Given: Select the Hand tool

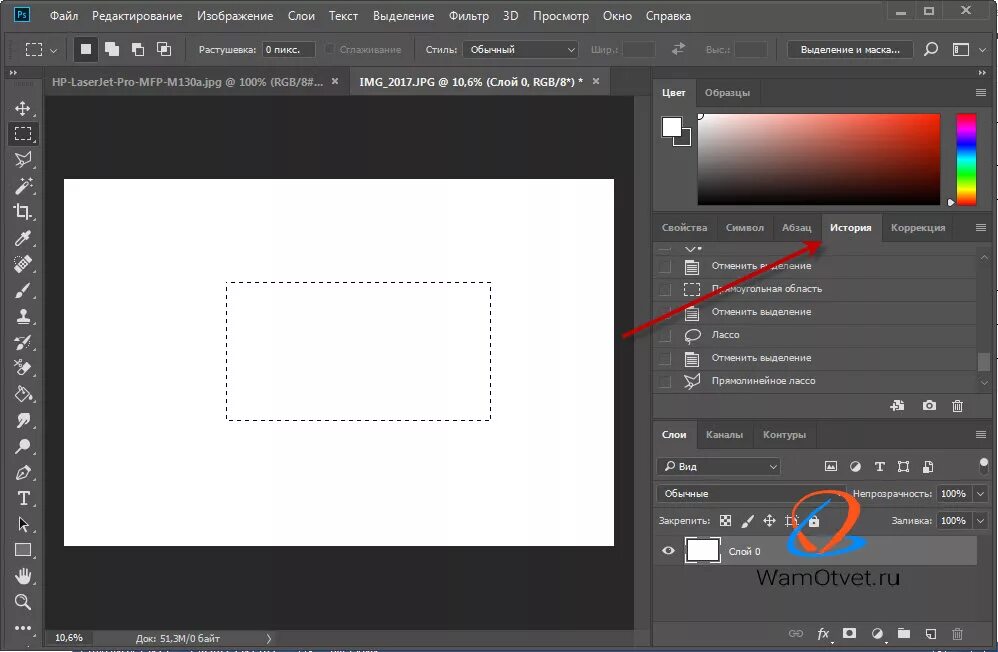Looking at the screenshot, I should (x=23, y=576).
